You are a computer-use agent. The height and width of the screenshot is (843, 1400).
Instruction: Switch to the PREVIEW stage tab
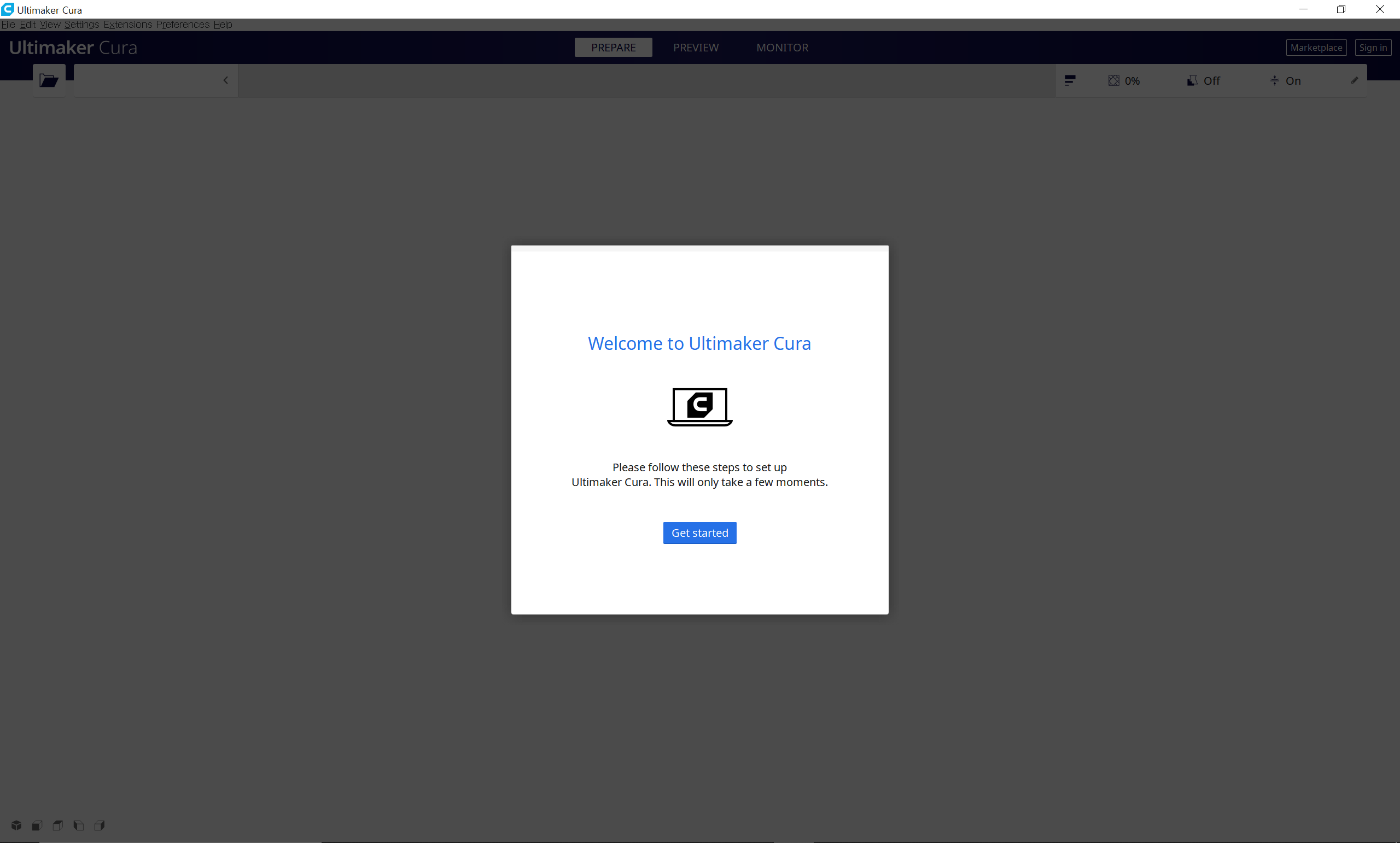[x=696, y=48]
